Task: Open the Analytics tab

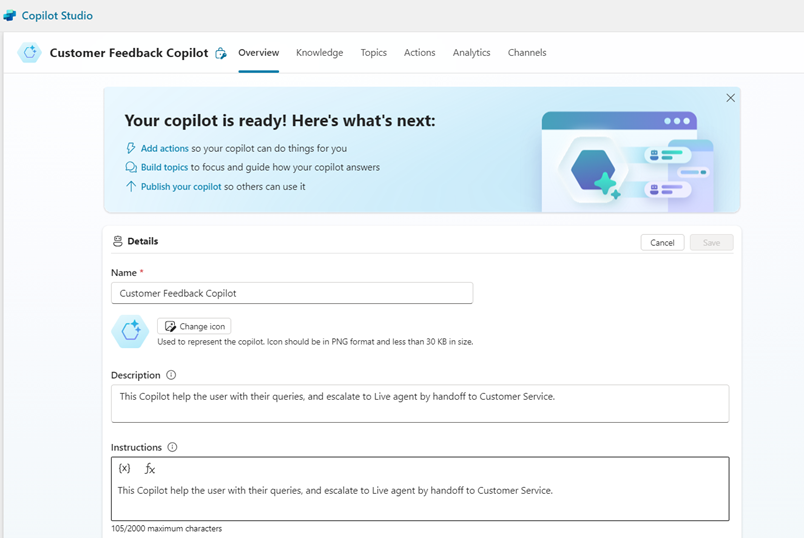Action: tap(471, 53)
